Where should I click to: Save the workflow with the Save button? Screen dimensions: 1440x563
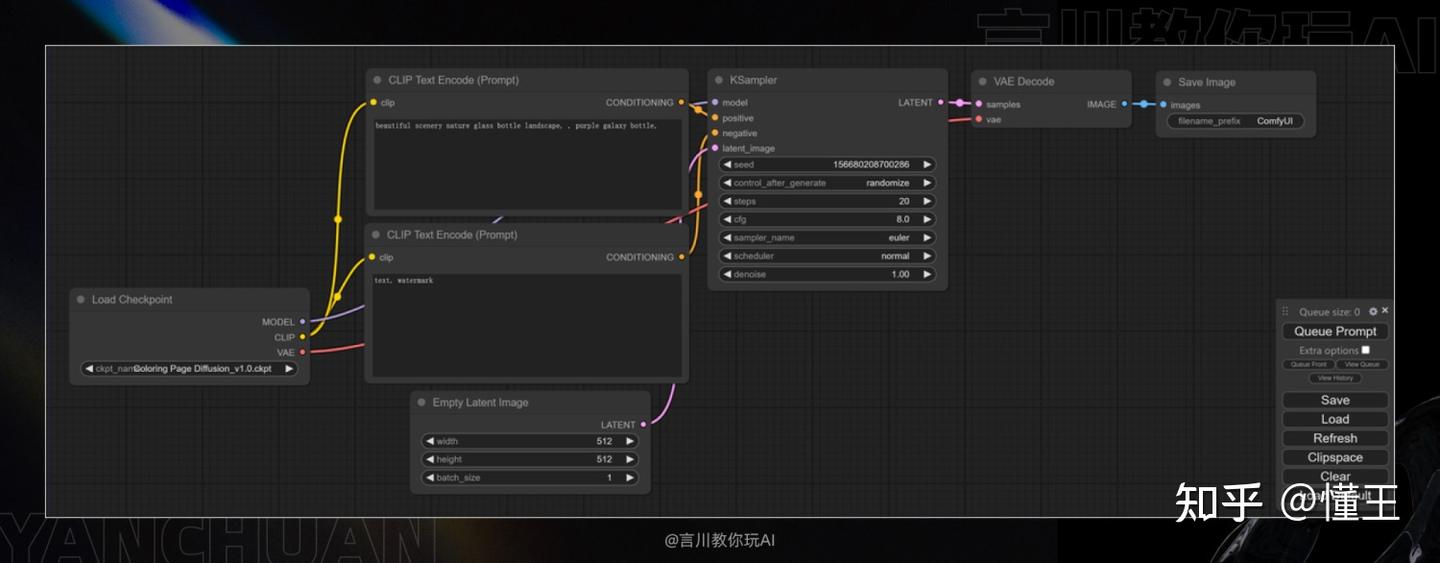[1335, 400]
